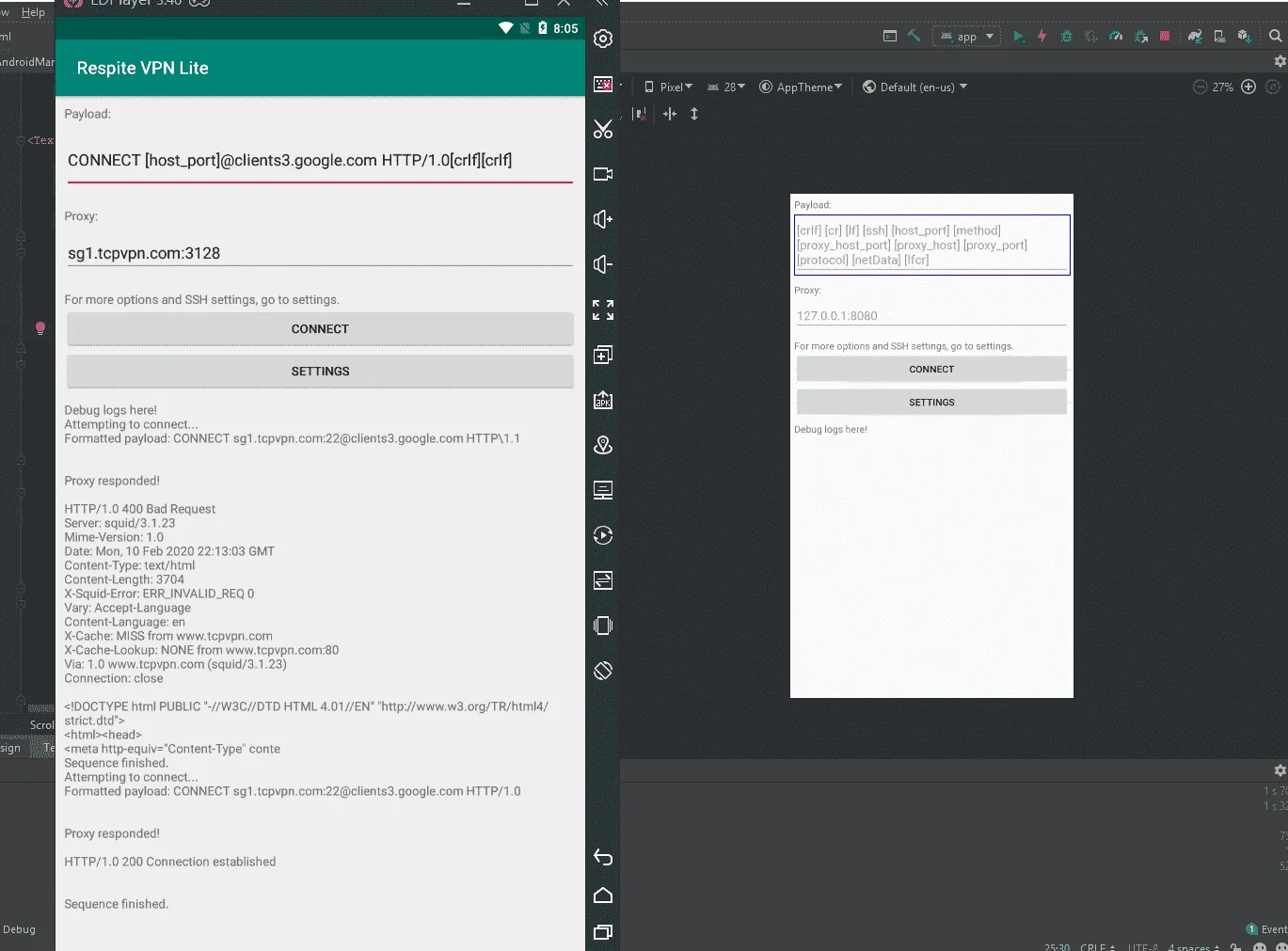The height and width of the screenshot is (951, 1288).
Task: Open the Pixel device dropdown
Action: pos(668,87)
